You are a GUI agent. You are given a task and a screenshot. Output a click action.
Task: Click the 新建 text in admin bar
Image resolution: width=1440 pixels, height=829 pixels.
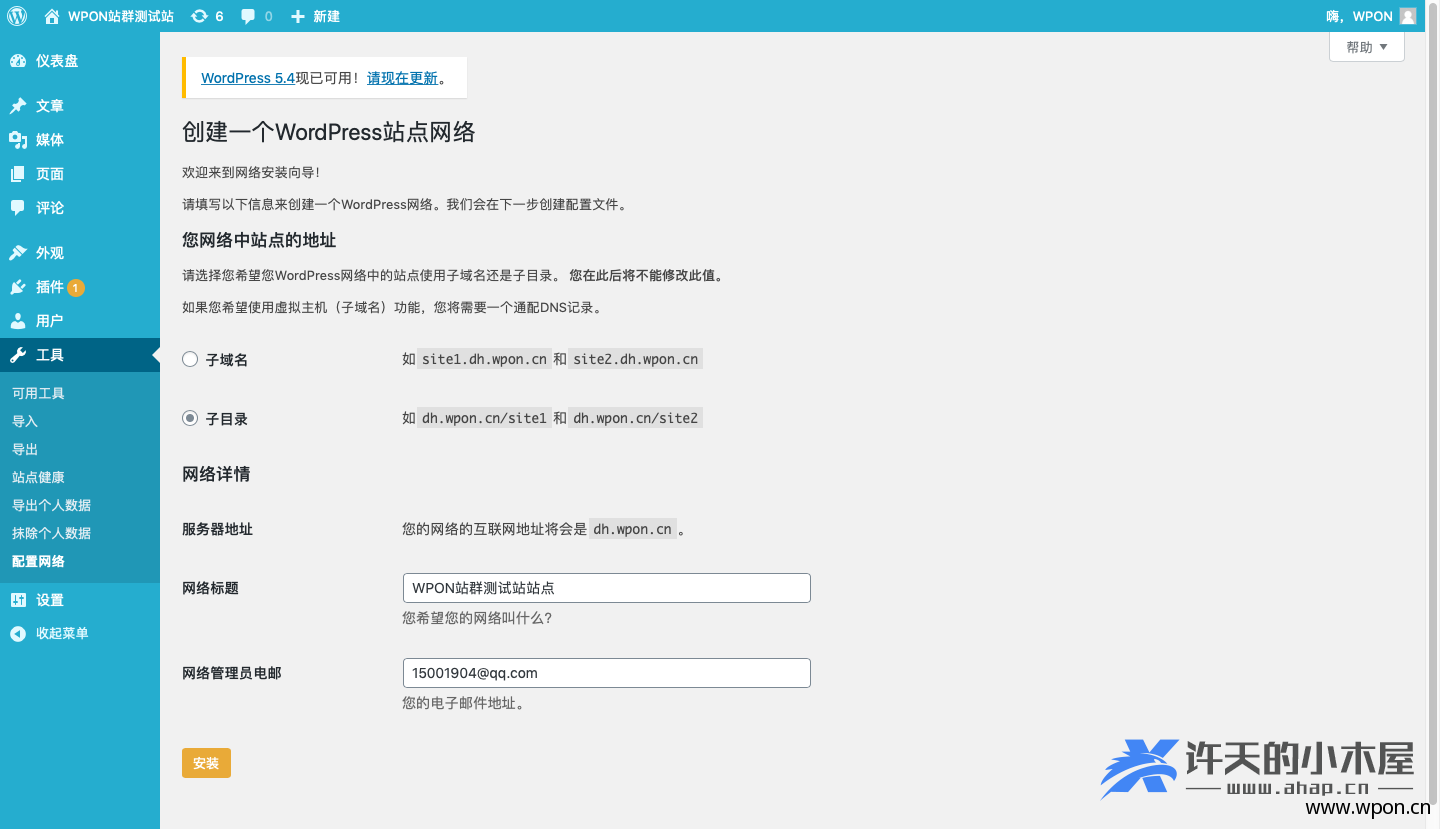point(327,16)
